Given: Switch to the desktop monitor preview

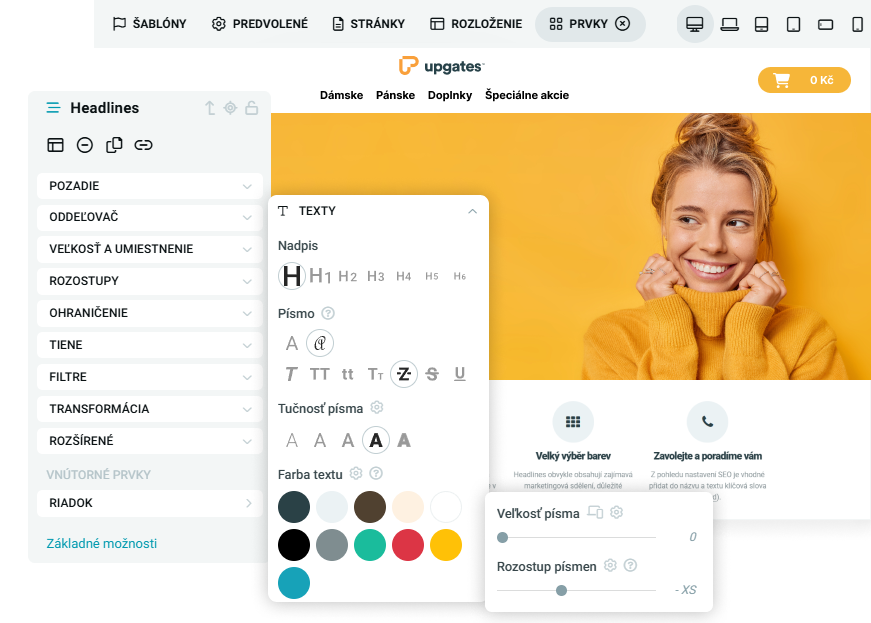Looking at the screenshot, I should point(695,24).
